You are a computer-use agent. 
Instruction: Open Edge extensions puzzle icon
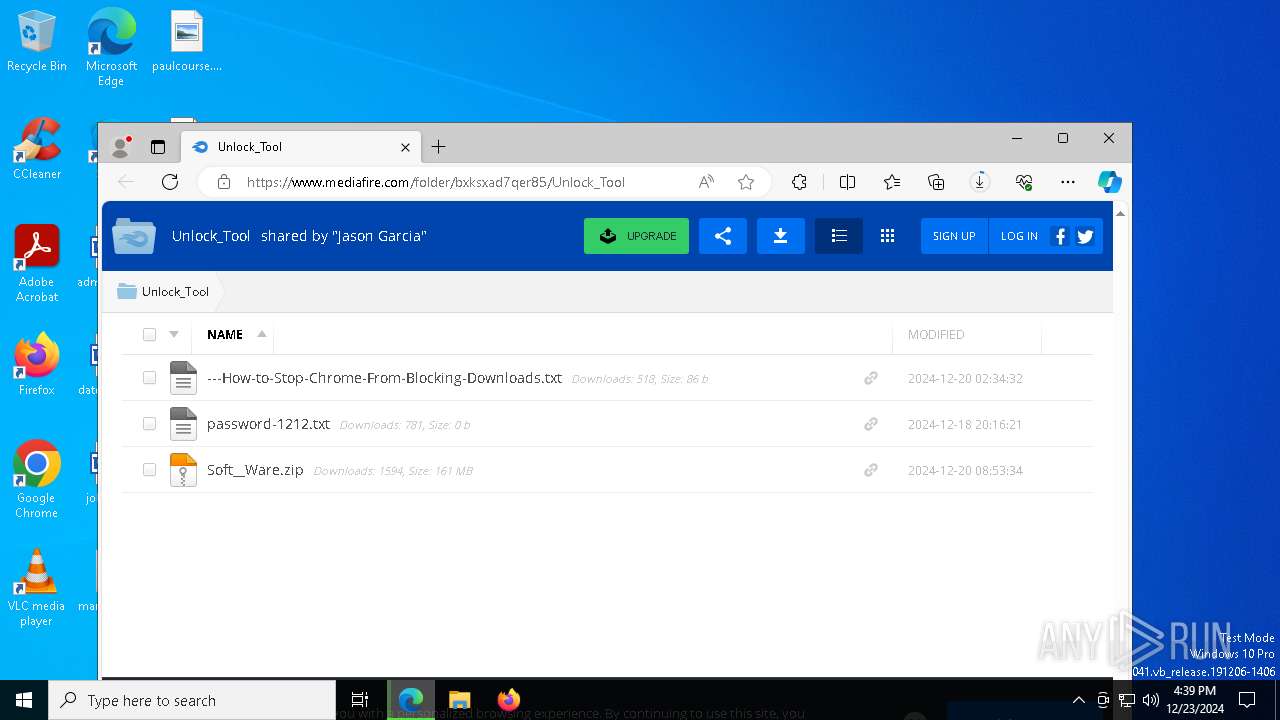799,182
